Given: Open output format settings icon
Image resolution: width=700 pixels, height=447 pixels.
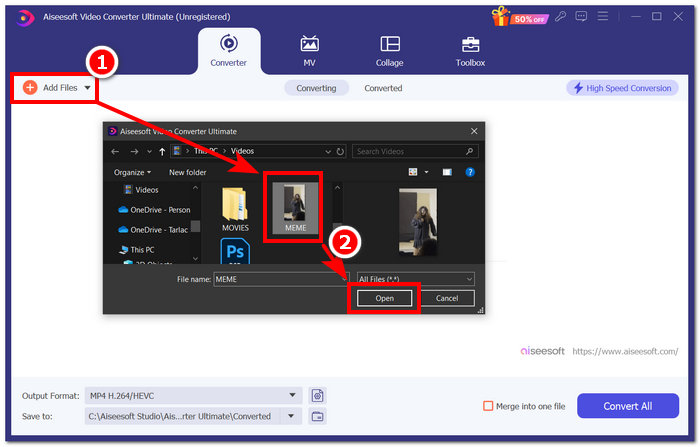Looking at the screenshot, I should coord(317,395).
